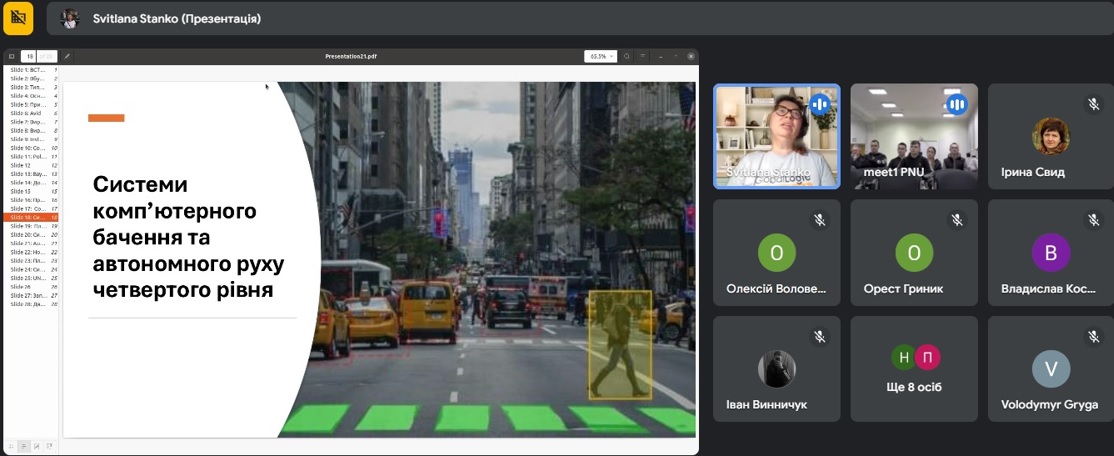Click the muted microphone icon on Ірина Свид's tile
The height and width of the screenshot is (456, 1114).
(1093, 104)
